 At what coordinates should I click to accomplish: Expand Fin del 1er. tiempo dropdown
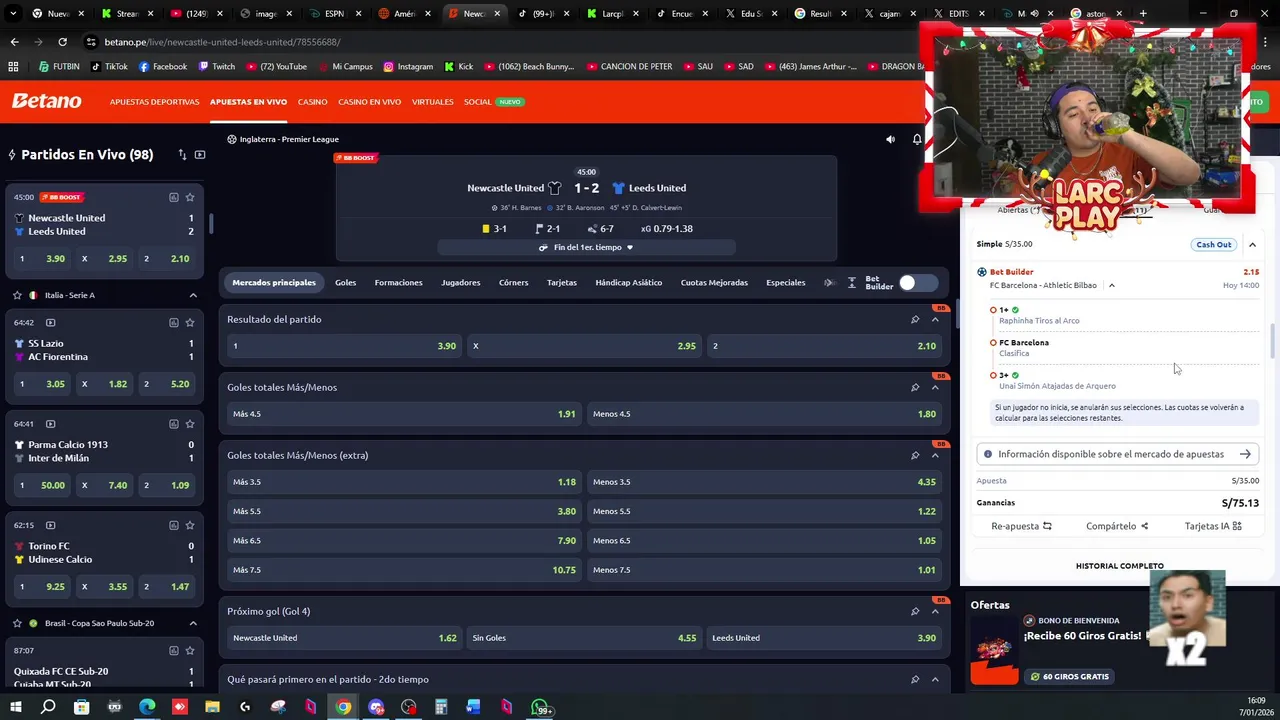586,247
